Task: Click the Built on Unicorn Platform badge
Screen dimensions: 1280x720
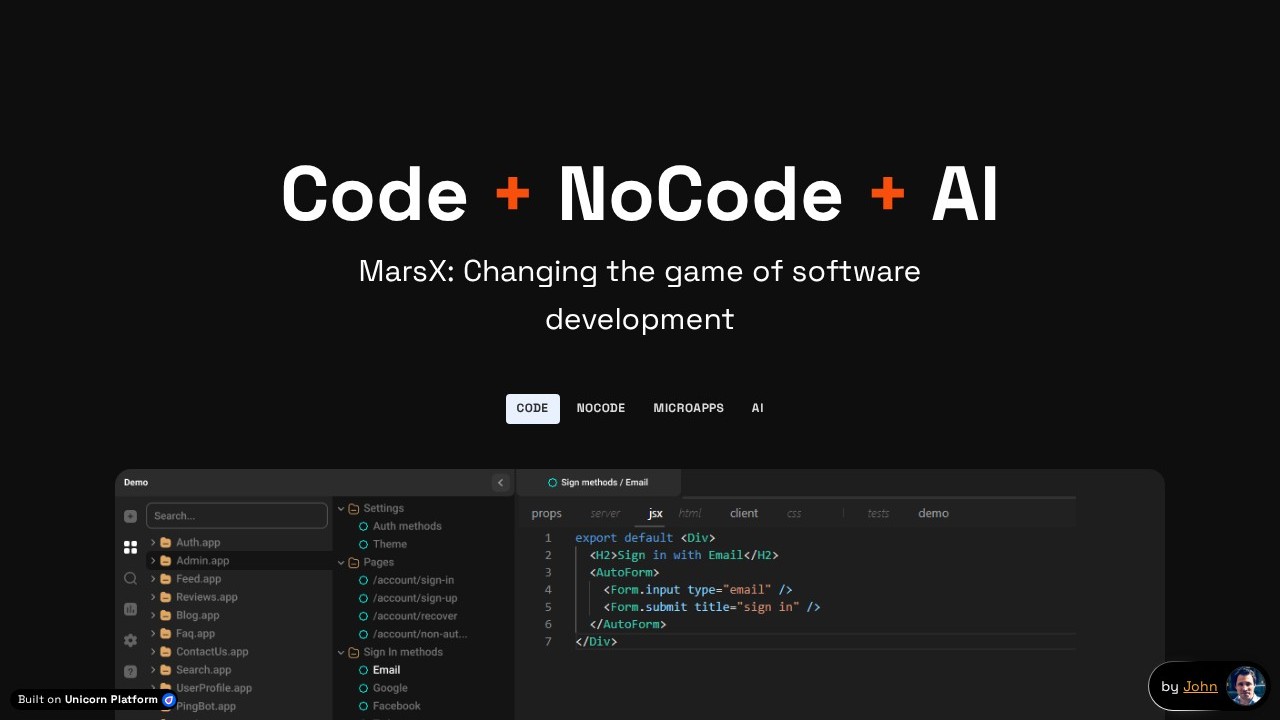Action: click(x=88, y=700)
